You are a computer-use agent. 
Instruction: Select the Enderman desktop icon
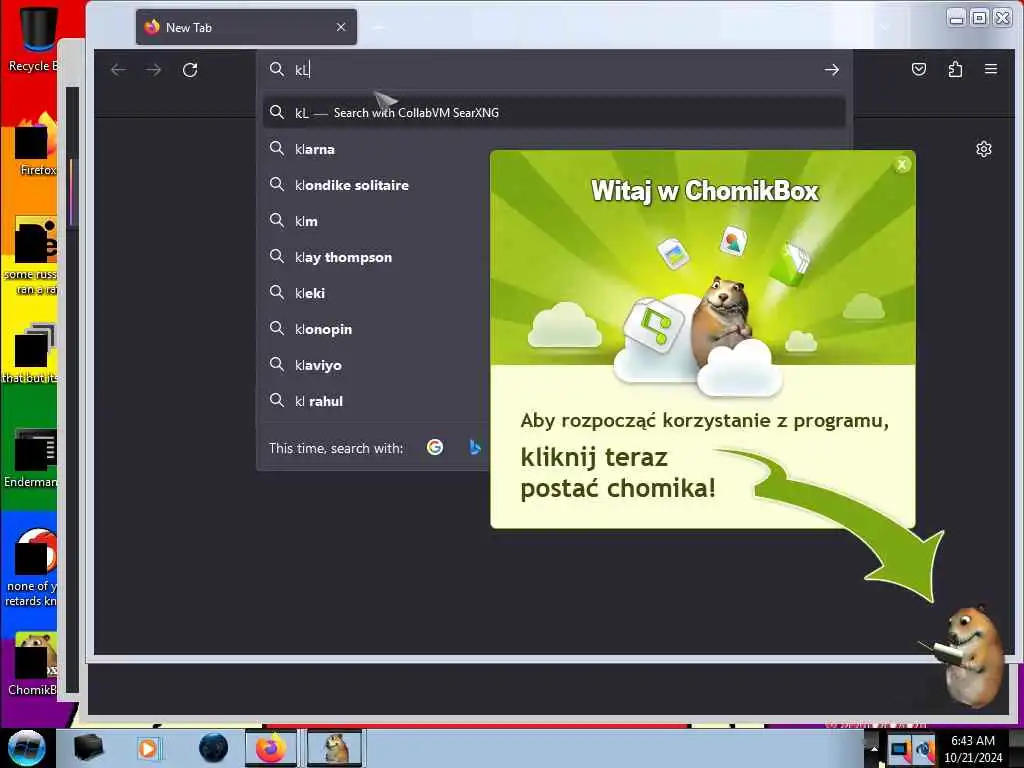tap(33, 457)
